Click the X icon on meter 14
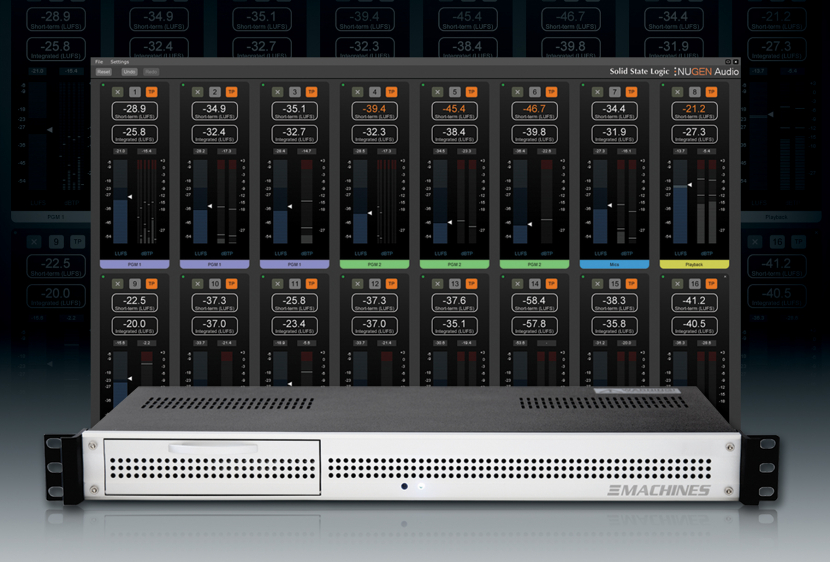This screenshot has height=562, width=830. pos(517,284)
